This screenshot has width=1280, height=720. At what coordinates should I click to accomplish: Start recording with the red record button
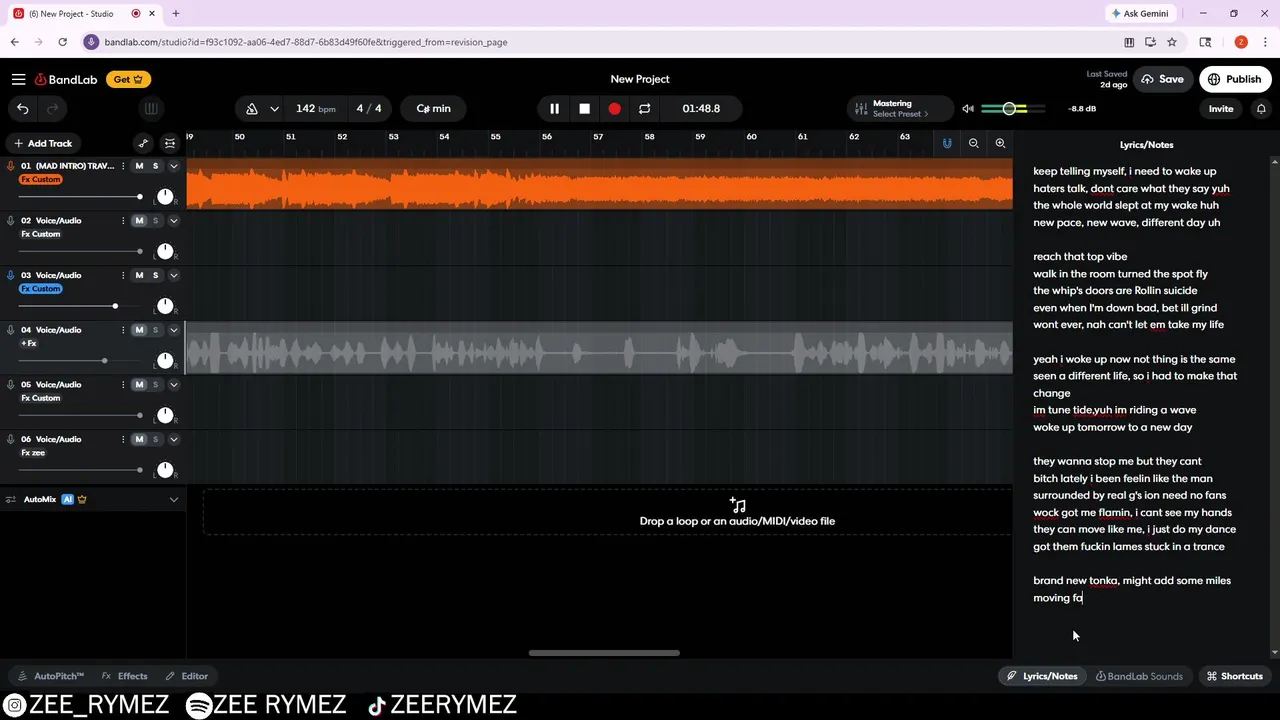point(614,108)
